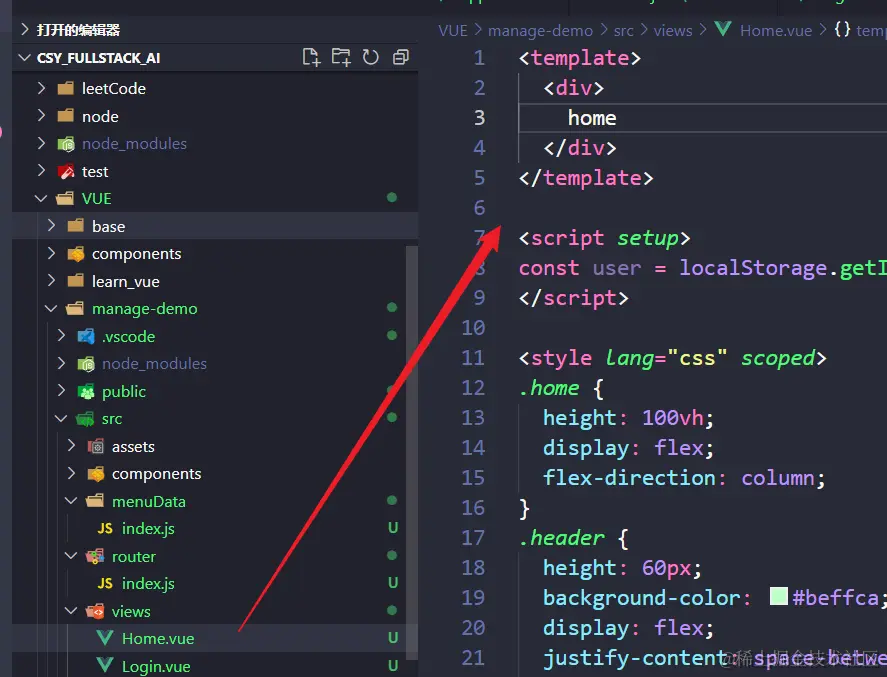Viewport: 887px width, 677px height.
Task: Click the Vue icon beside Login.vue
Action: (105, 665)
